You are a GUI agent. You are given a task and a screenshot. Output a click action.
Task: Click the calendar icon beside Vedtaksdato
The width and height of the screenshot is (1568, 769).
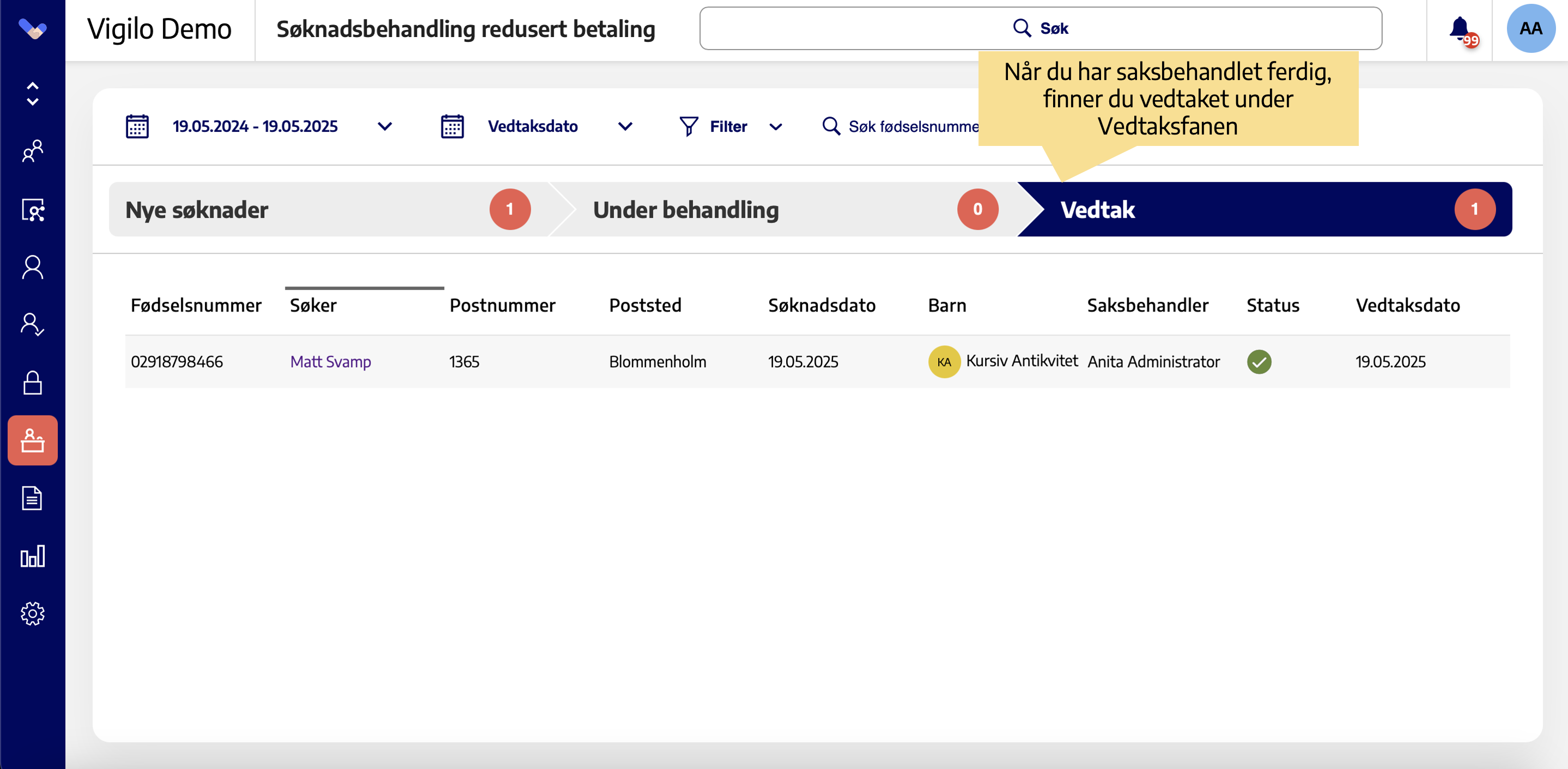pyautogui.click(x=452, y=126)
